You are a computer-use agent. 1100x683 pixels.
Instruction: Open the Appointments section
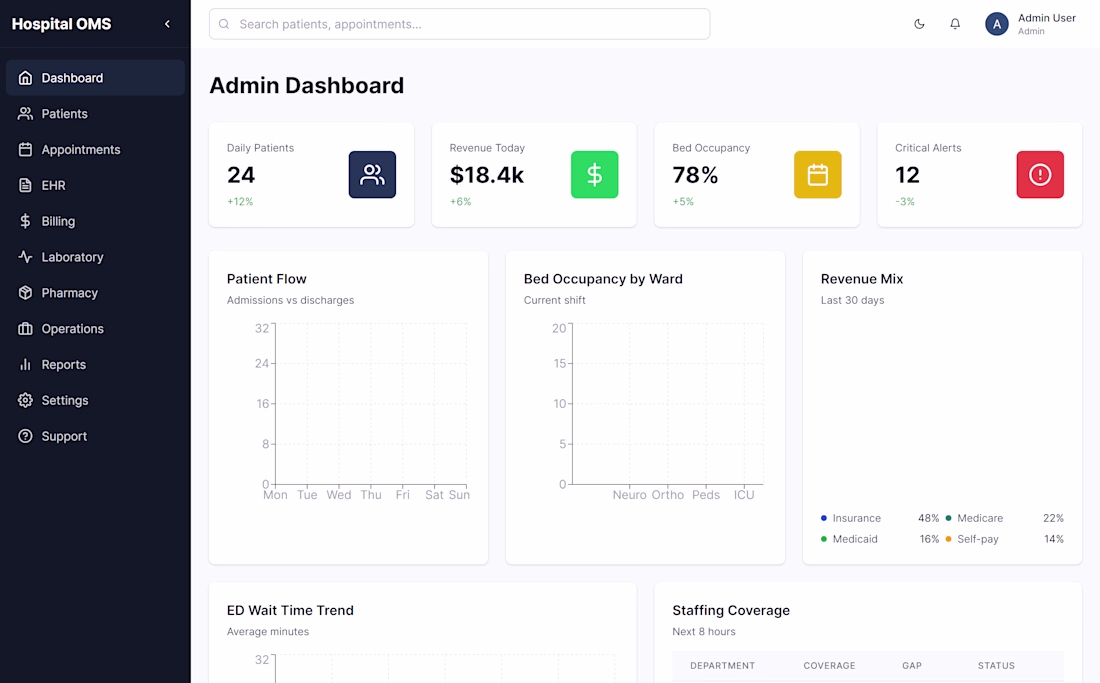coord(95,149)
